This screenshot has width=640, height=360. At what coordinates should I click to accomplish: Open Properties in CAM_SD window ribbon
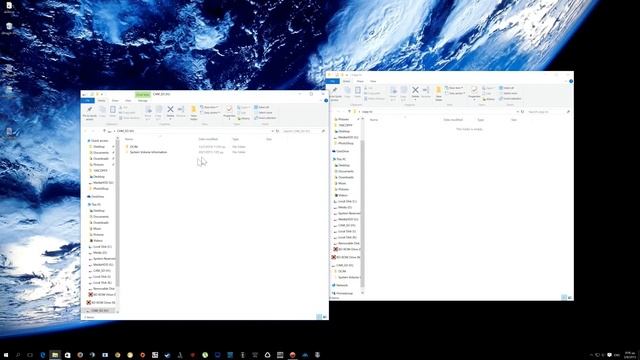coord(229,111)
